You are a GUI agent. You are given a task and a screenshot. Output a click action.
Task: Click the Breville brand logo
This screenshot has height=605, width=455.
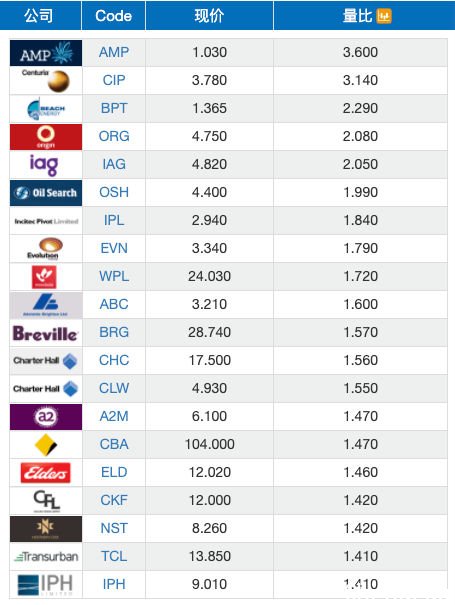click(46, 333)
